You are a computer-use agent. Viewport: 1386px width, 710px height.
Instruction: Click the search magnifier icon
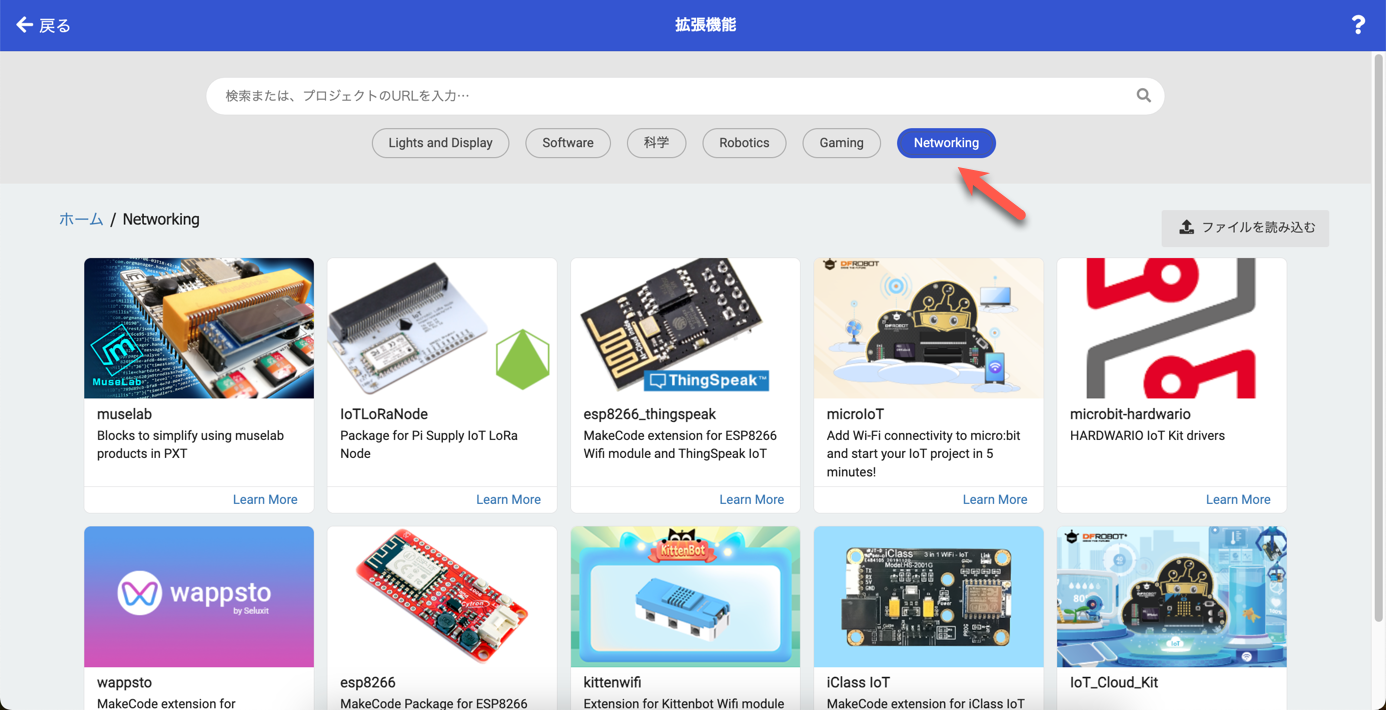(1143, 96)
